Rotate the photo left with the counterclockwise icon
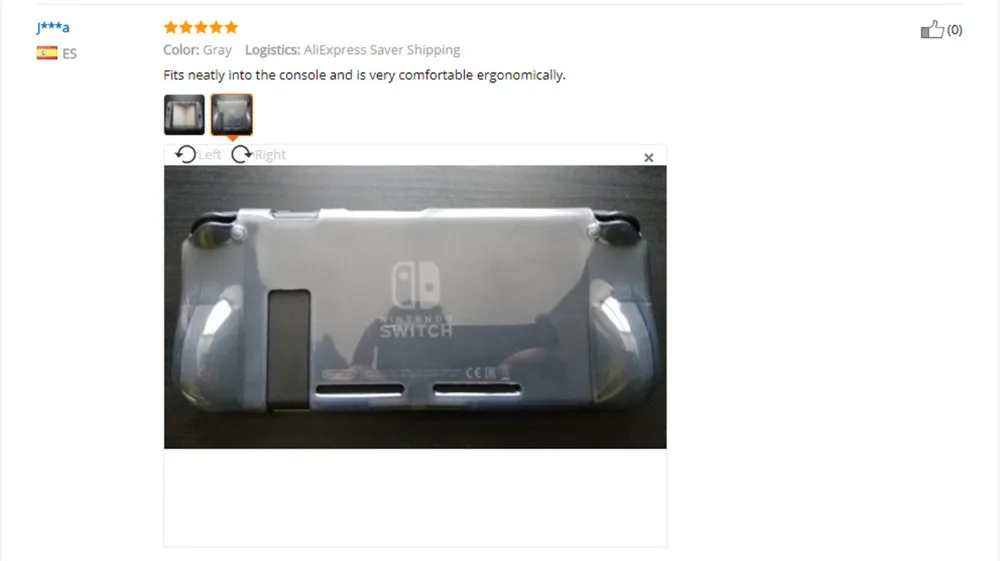 point(186,154)
